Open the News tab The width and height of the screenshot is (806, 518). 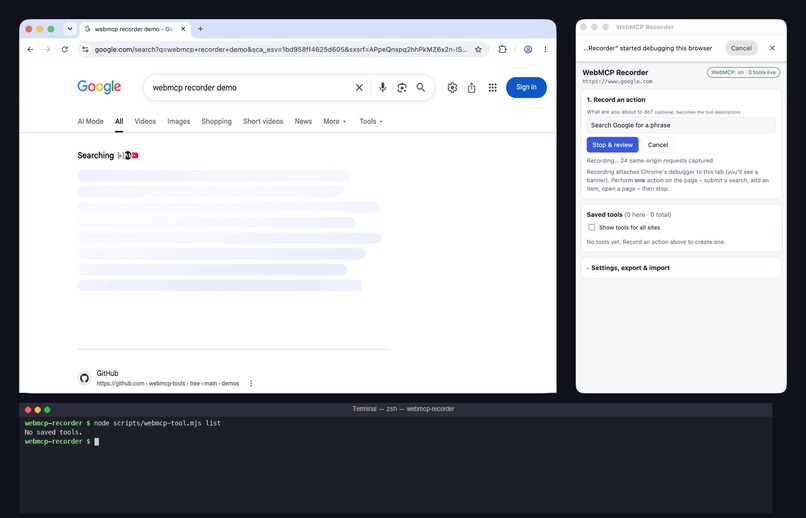tap(303, 121)
